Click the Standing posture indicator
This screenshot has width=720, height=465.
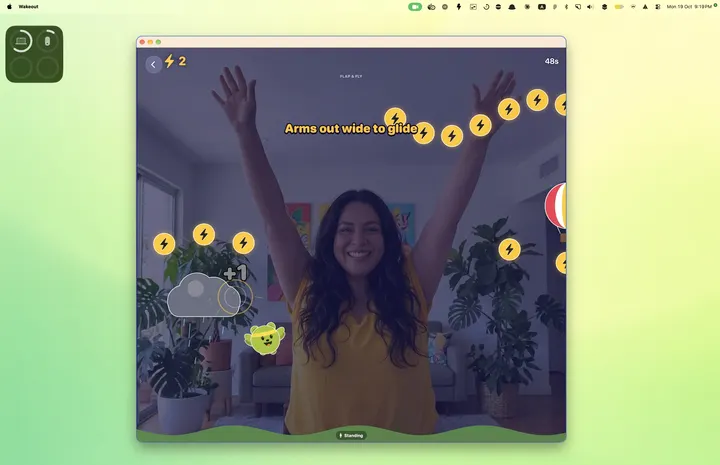point(351,435)
